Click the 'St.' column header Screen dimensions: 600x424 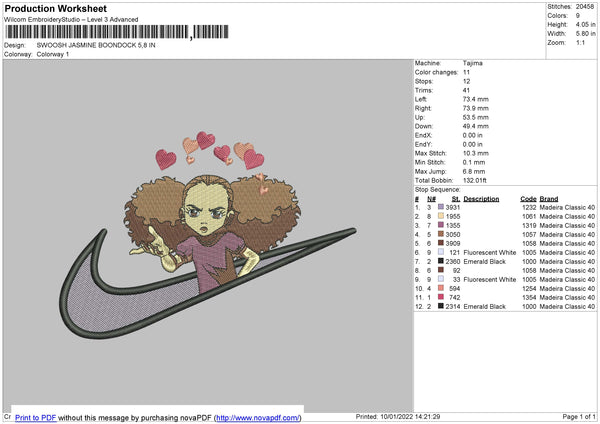coord(456,199)
